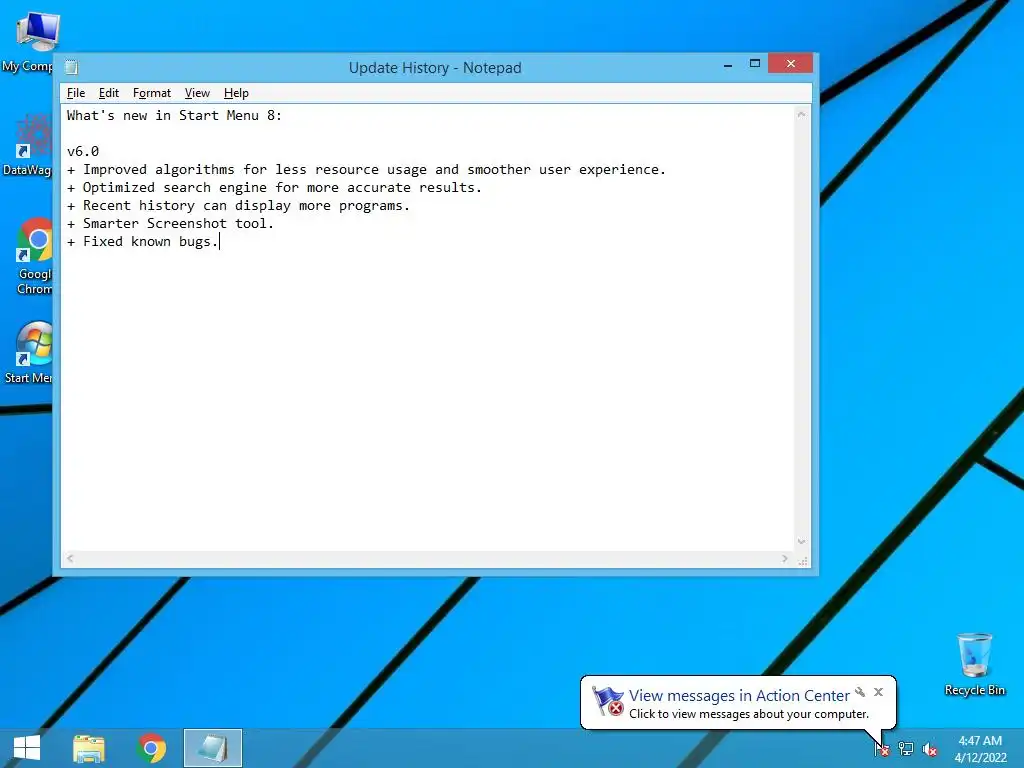Click the horizontal scrollbar left arrow

[70, 558]
